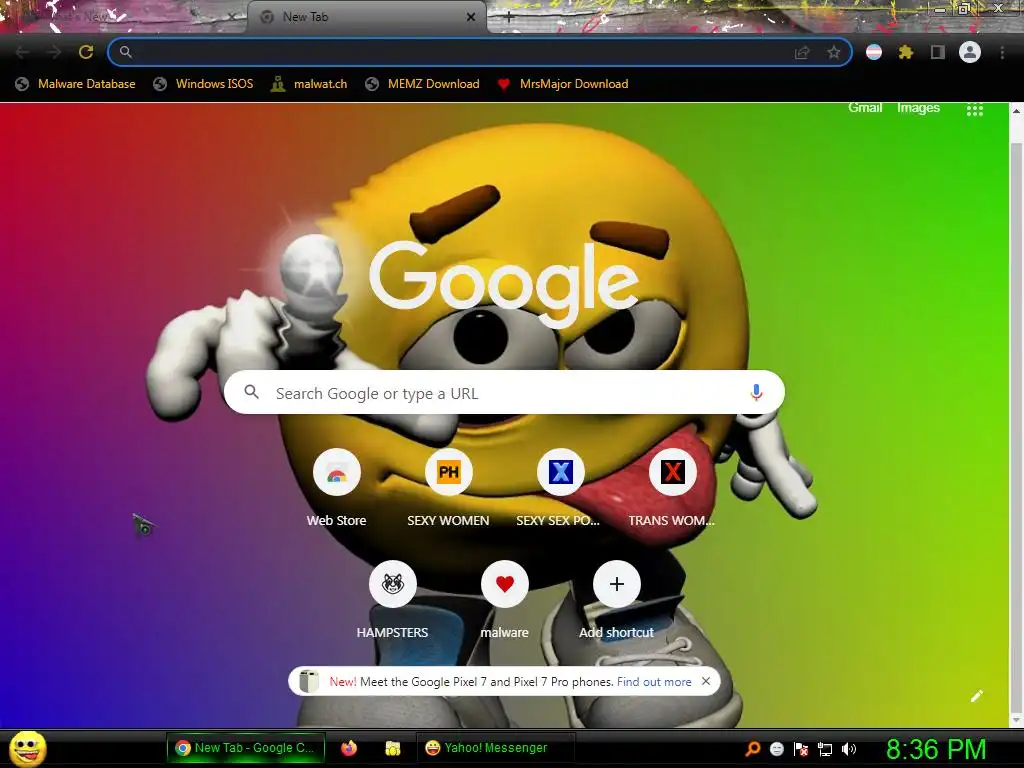This screenshot has width=1024, height=768.
Task: Open a new tab with the plus button
Action: tap(509, 18)
